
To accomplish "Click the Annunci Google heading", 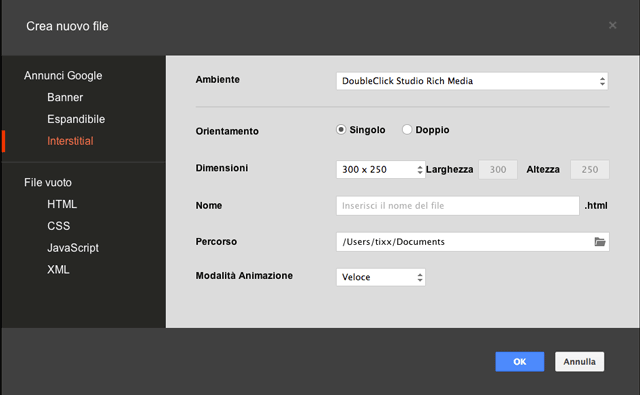I will (x=63, y=75).
